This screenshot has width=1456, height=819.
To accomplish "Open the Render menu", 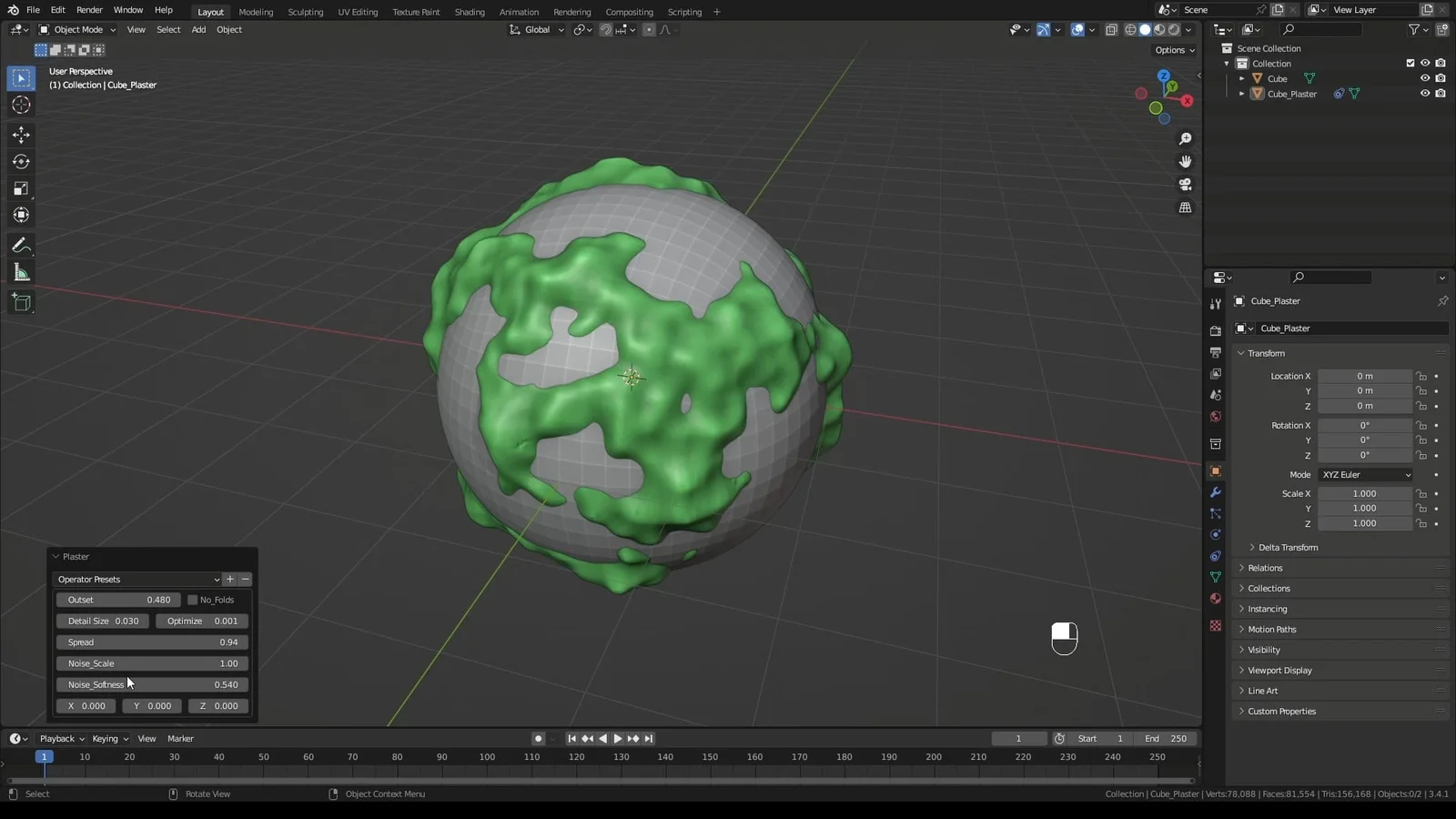I will 88,10.
